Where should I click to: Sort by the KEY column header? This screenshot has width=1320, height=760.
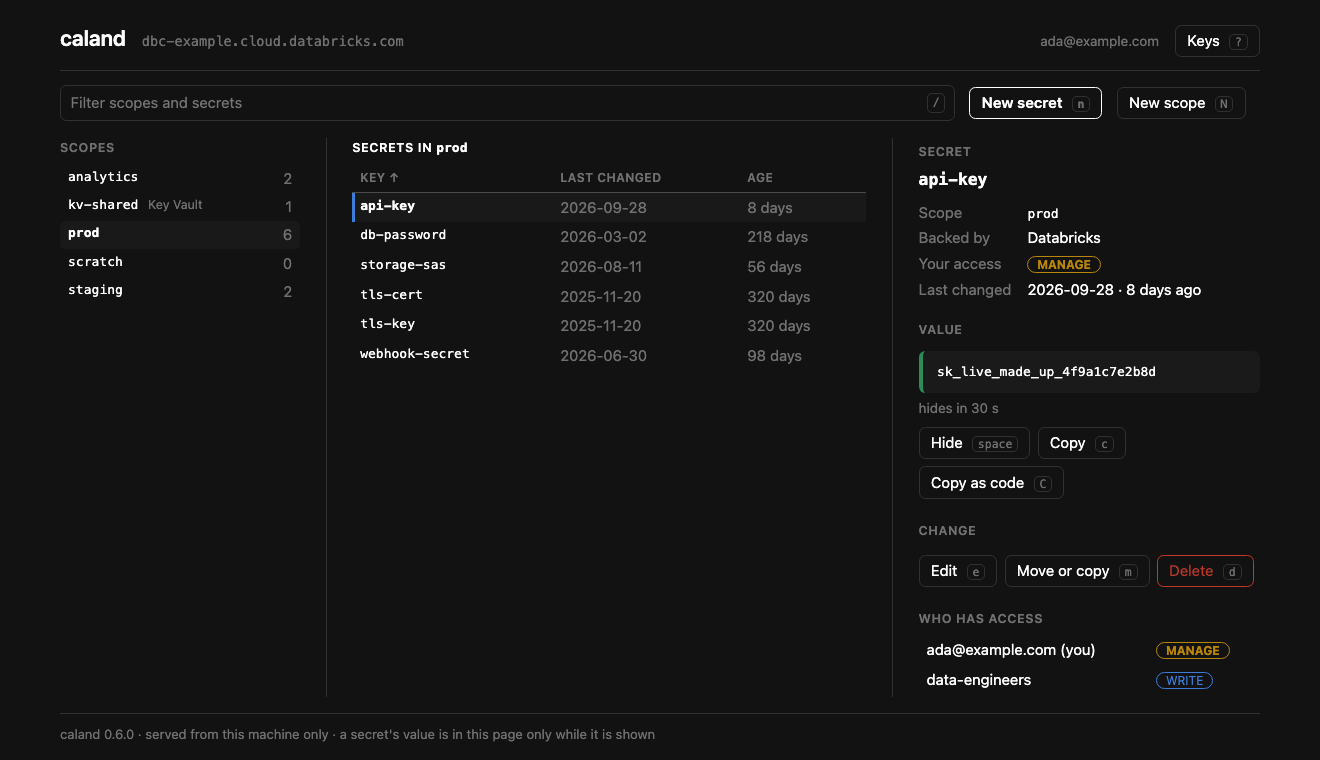(379, 177)
